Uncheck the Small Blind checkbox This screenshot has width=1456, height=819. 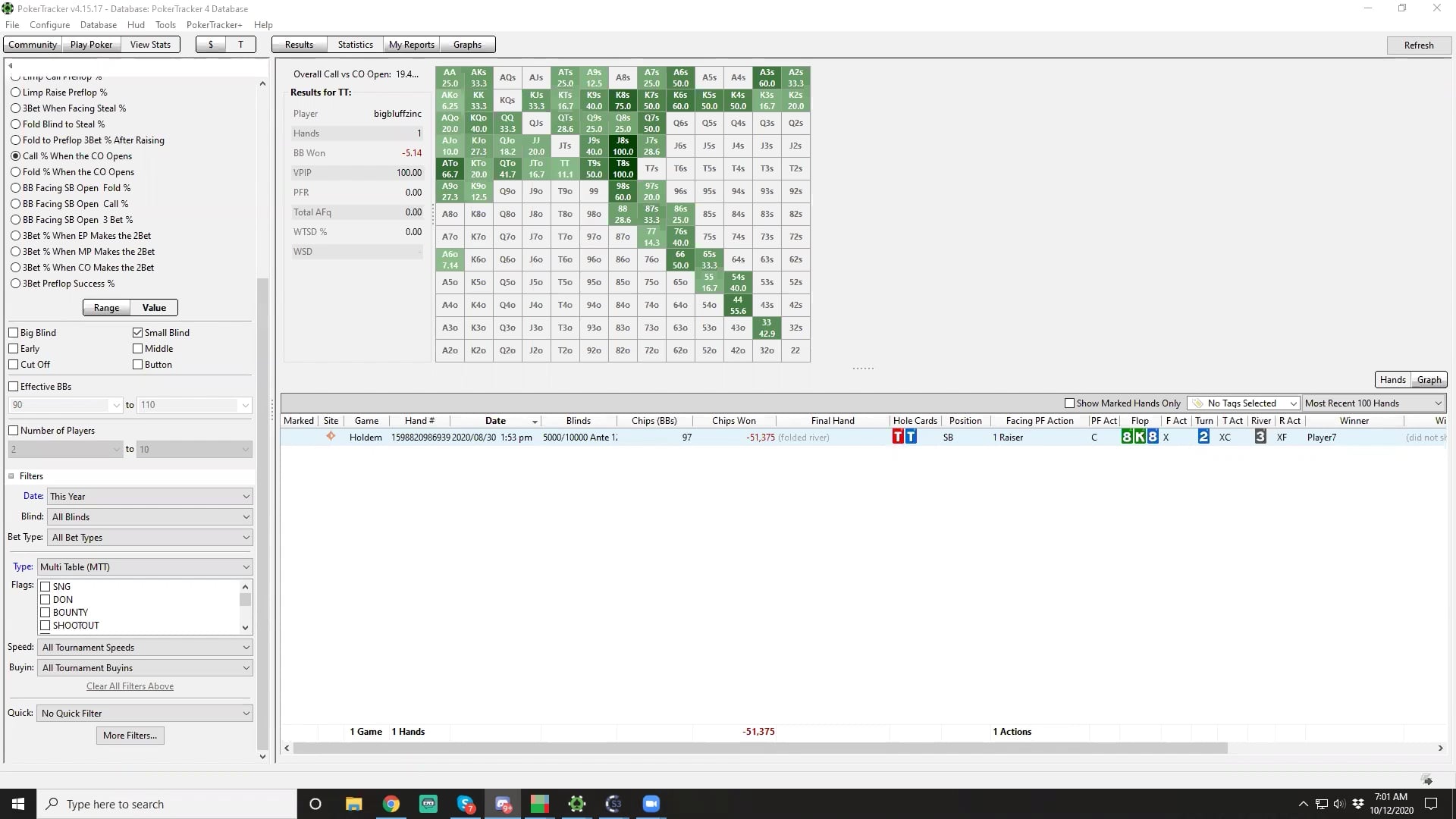click(138, 333)
